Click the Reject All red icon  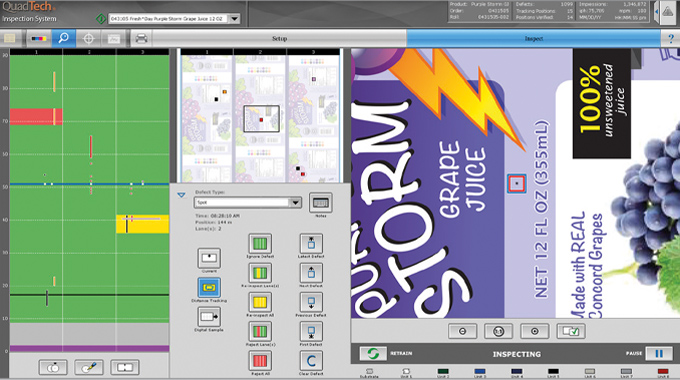point(260,361)
